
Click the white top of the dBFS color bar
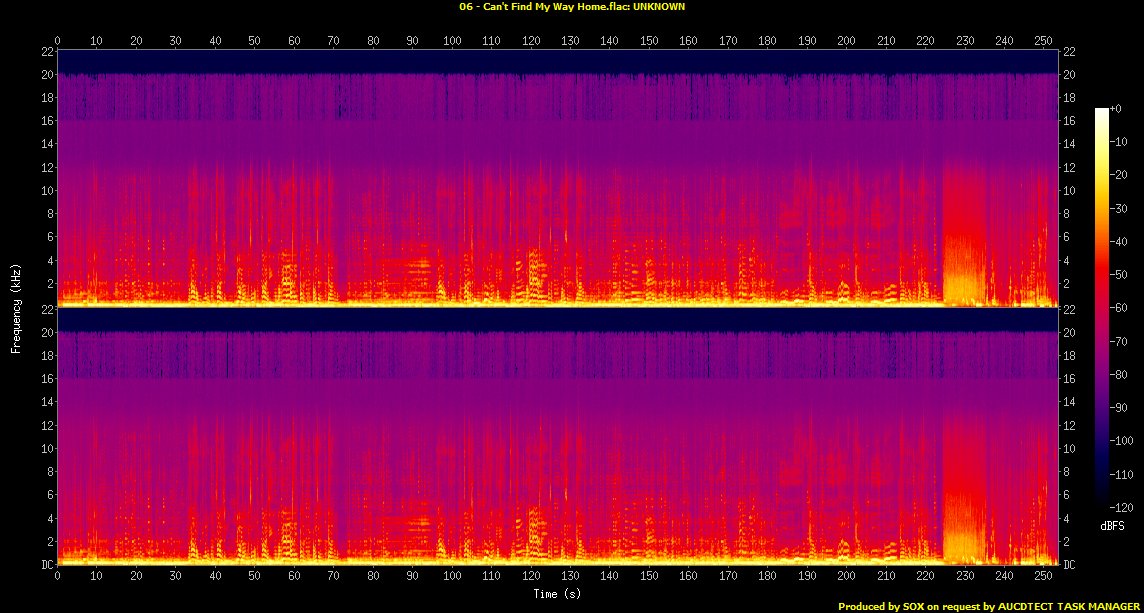[x=1101, y=113]
